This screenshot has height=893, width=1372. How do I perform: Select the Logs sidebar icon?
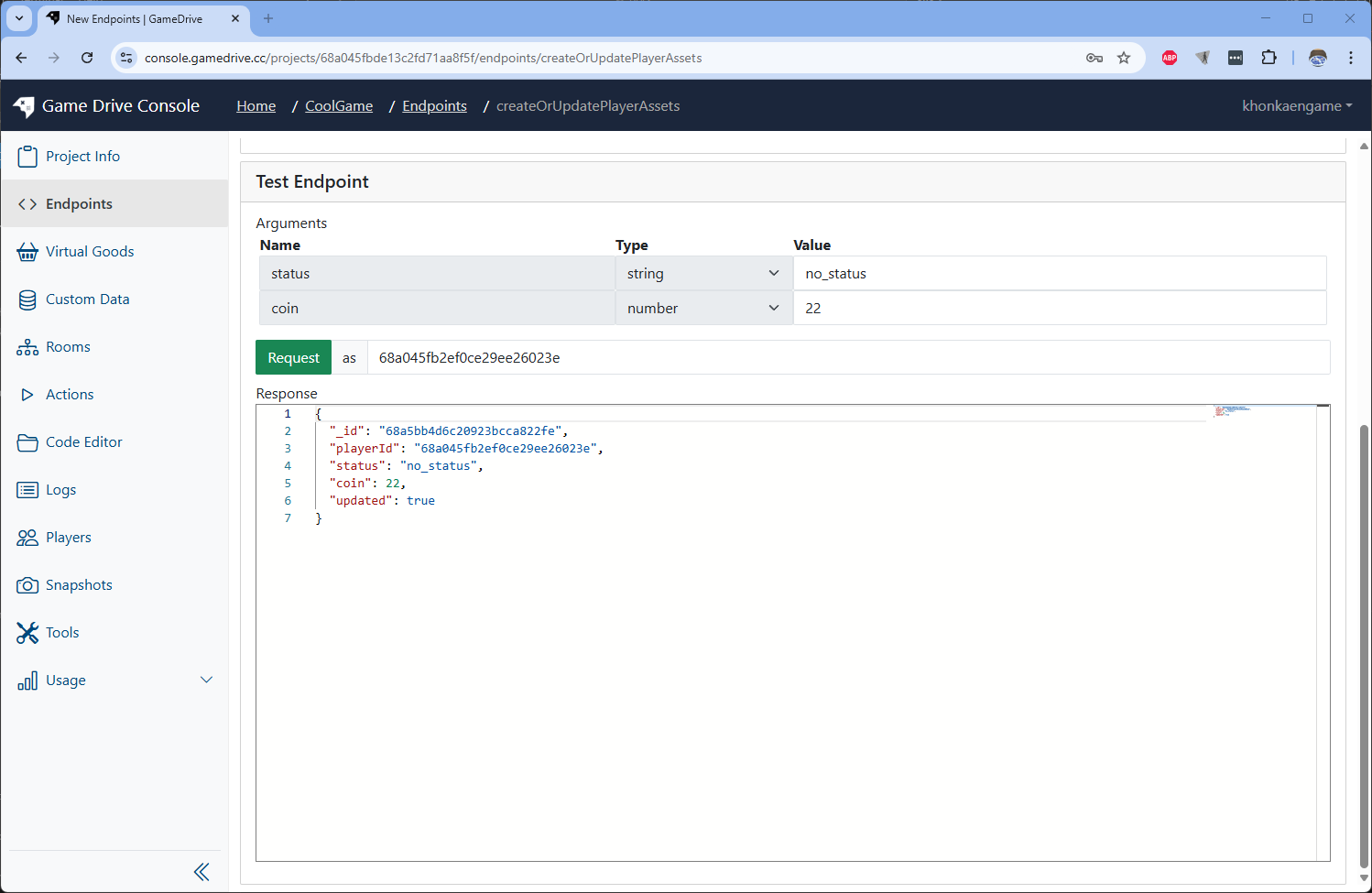pyautogui.click(x=27, y=489)
